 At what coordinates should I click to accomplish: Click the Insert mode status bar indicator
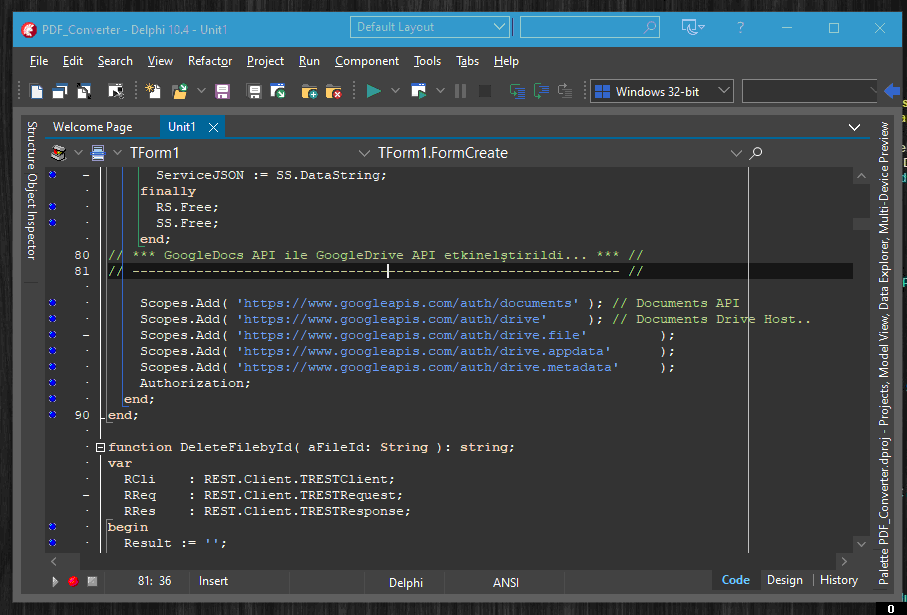point(213,581)
